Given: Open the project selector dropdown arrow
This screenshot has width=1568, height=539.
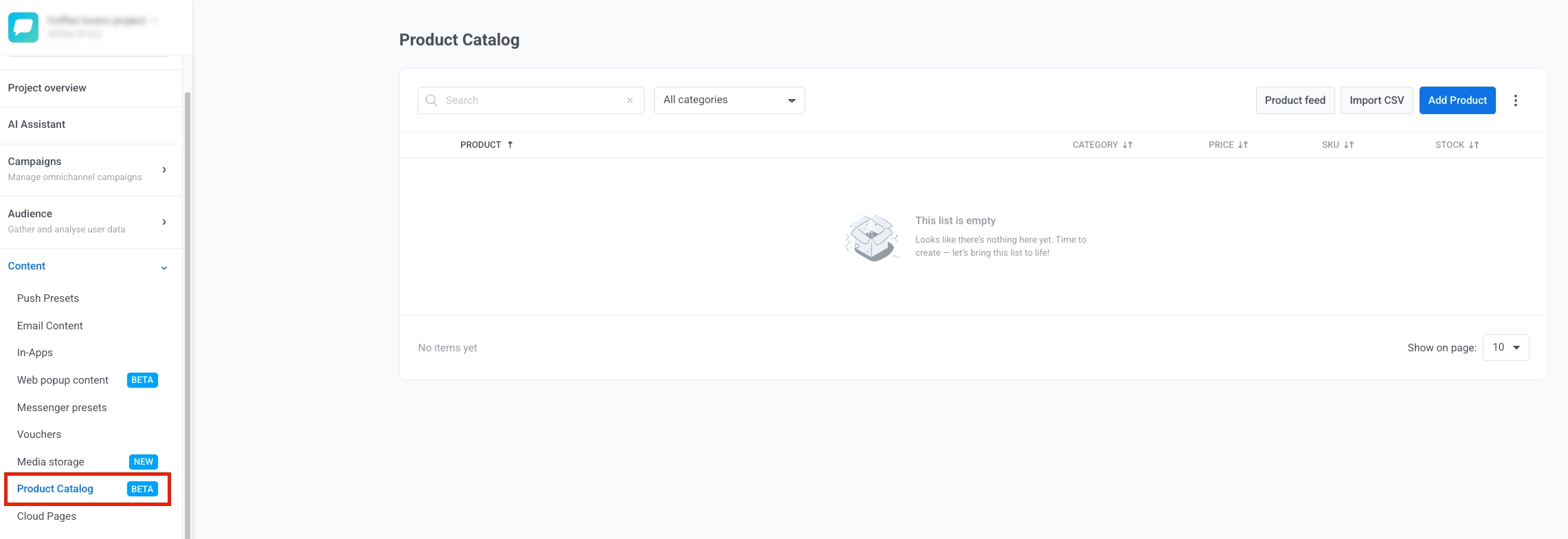Looking at the screenshot, I should [x=155, y=21].
